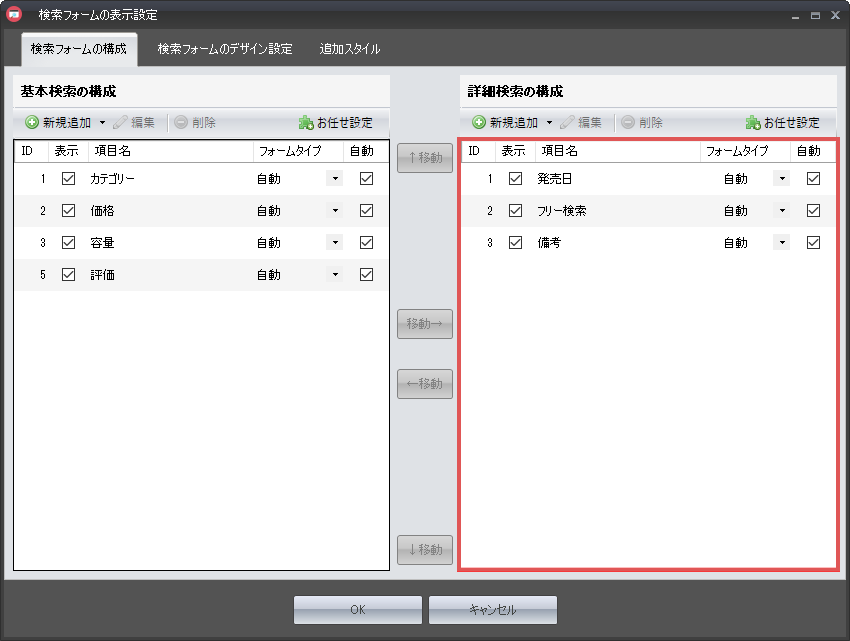The width and height of the screenshot is (850, 641).
Task: Open the form type dropdown for 容量
Action: (335, 243)
